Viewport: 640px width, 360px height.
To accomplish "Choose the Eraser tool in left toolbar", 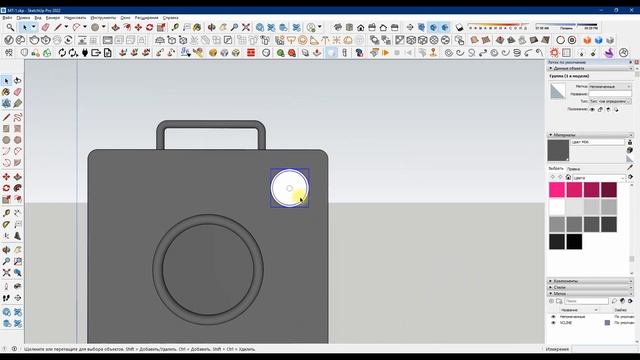I will pyautogui.click(x=18, y=92).
